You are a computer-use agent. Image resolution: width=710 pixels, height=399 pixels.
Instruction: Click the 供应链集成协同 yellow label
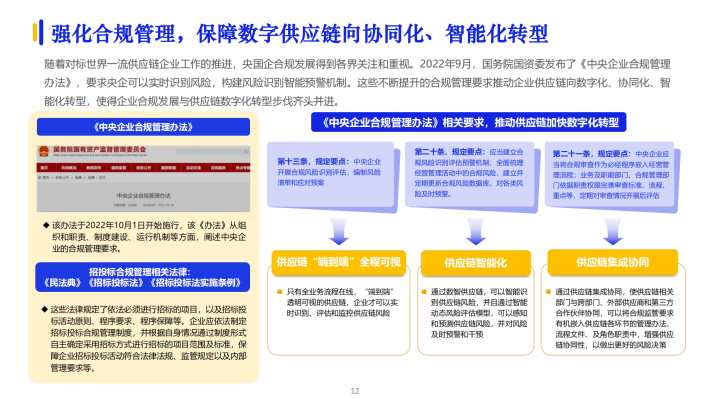point(613,262)
